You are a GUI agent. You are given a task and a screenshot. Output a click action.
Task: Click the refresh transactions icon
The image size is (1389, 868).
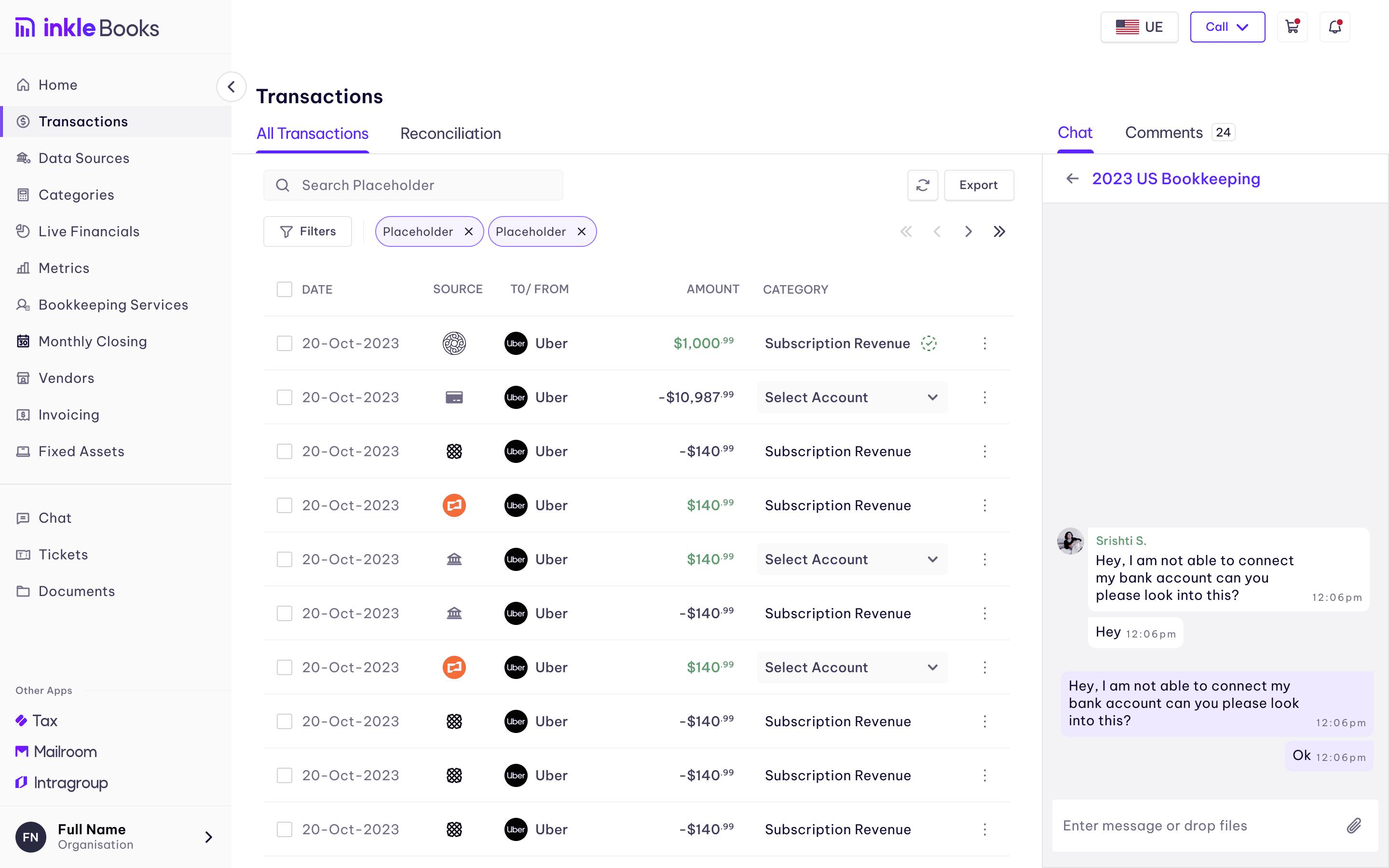pos(922,185)
